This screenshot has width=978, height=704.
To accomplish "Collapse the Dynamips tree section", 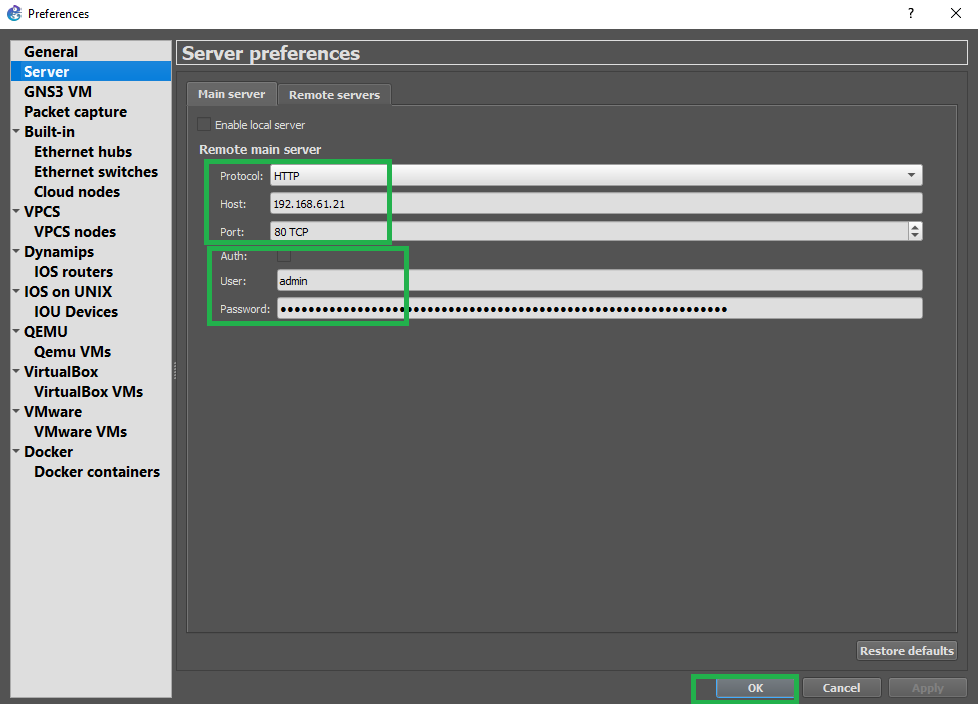I will pyautogui.click(x=16, y=252).
